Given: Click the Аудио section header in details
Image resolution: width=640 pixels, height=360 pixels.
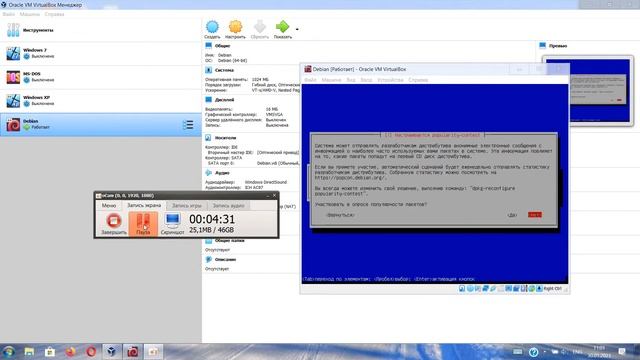Looking at the screenshot, I should 222,173.
